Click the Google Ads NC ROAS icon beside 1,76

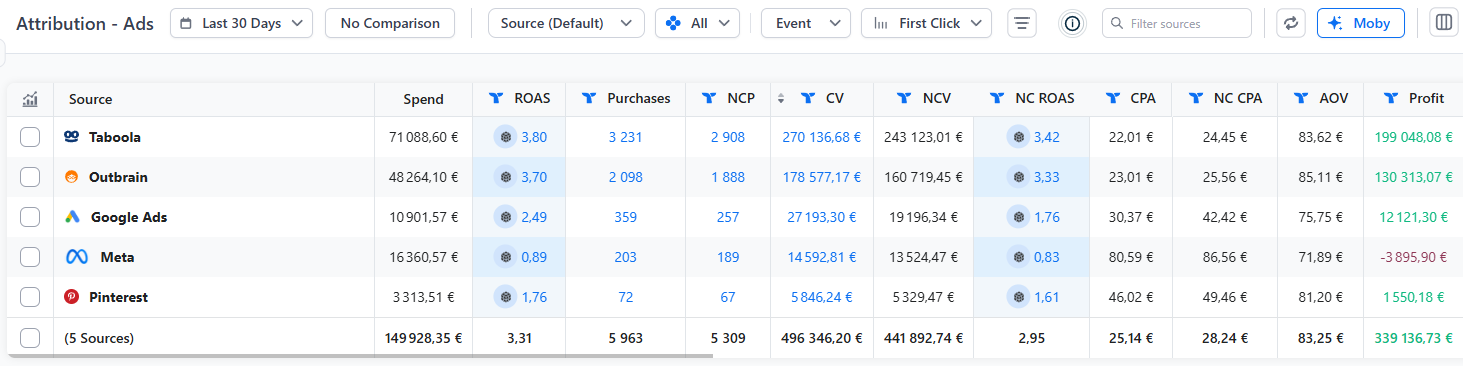(1018, 217)
